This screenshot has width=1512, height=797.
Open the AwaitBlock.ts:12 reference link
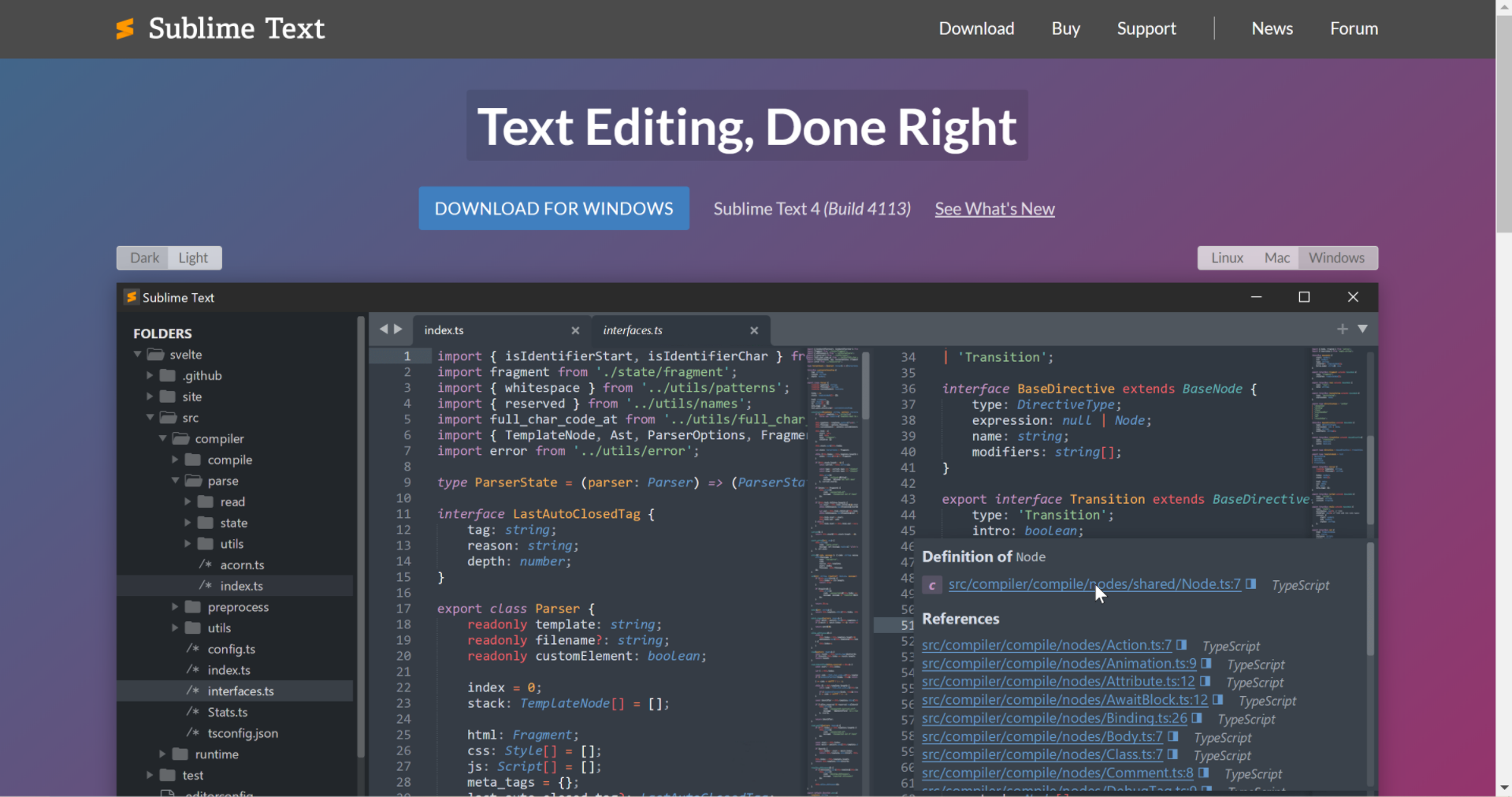point(1064,699)
